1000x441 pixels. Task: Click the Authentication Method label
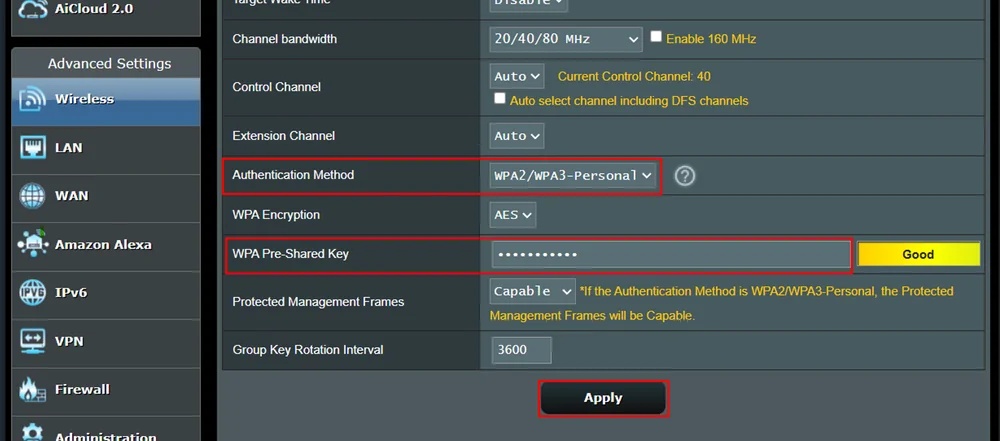[x=293, y=175]
